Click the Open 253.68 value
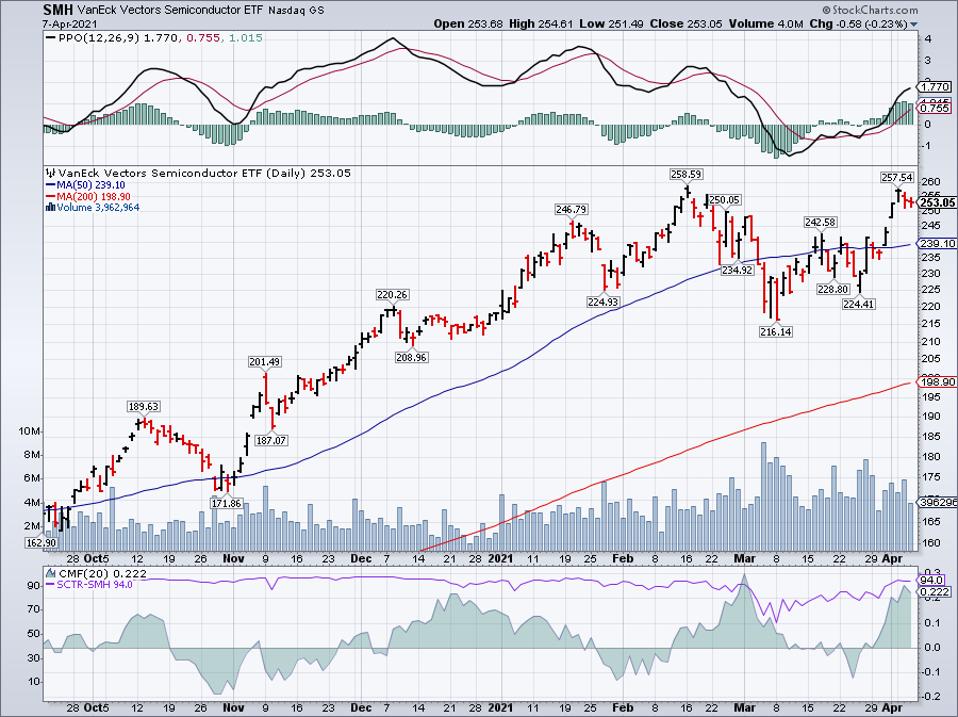Image resolution: width=958 pixels, height=717 pixels. pyautogui.click(x=468, y=24)
